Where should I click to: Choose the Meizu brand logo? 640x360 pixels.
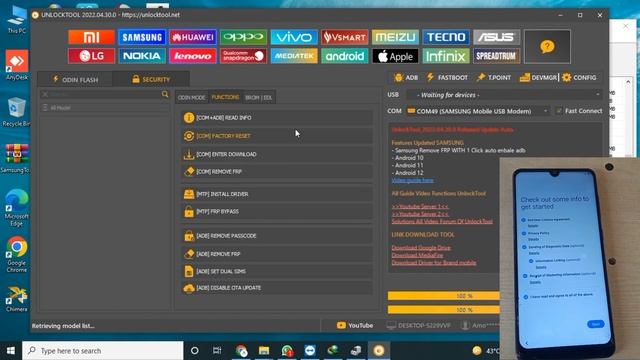[x=395, y=37]
